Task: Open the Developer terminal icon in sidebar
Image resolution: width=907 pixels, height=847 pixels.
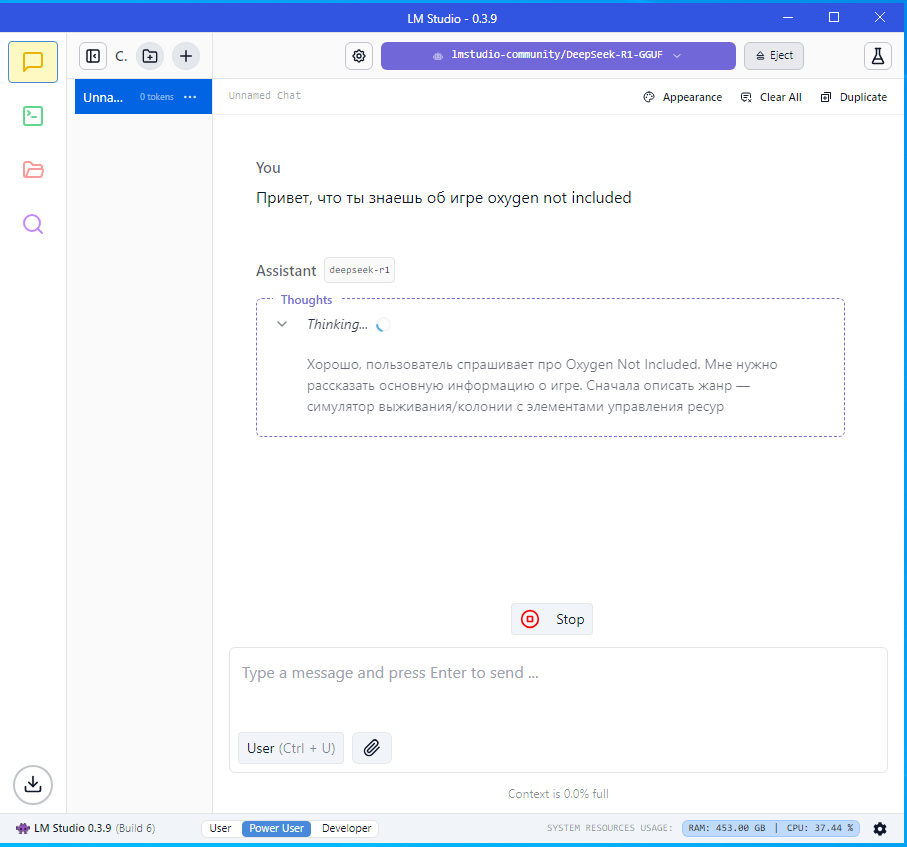Action: pos(33,116)
